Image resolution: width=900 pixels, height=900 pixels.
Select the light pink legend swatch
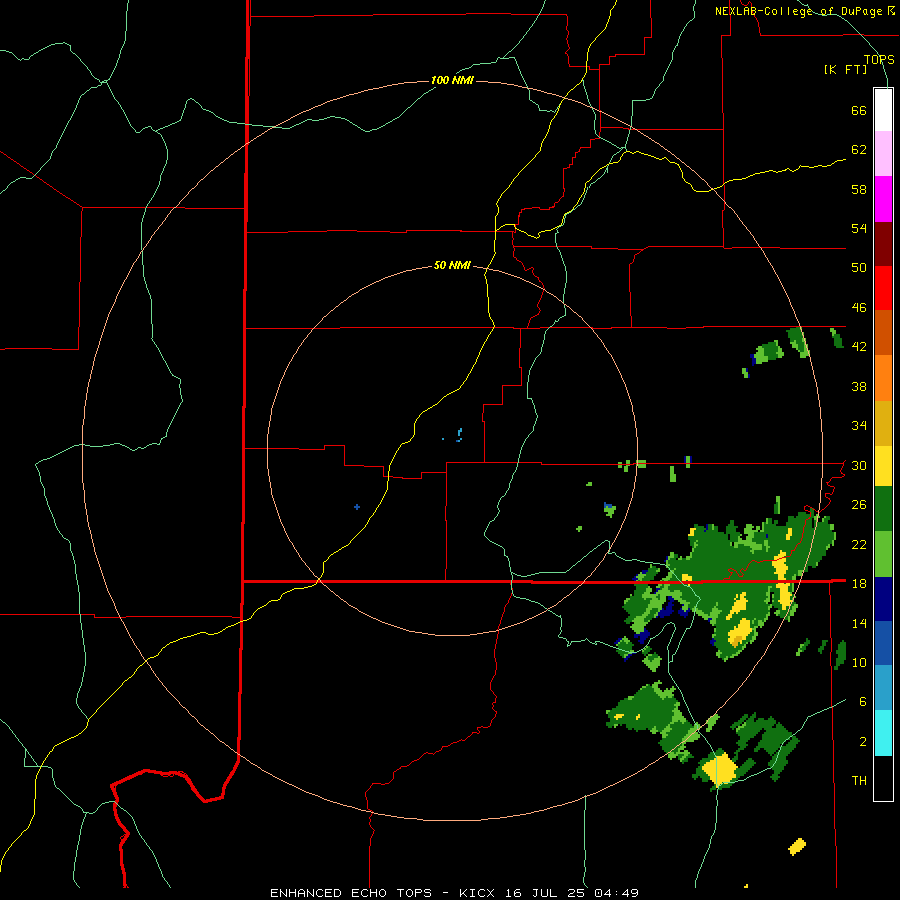tap(883, 154)
